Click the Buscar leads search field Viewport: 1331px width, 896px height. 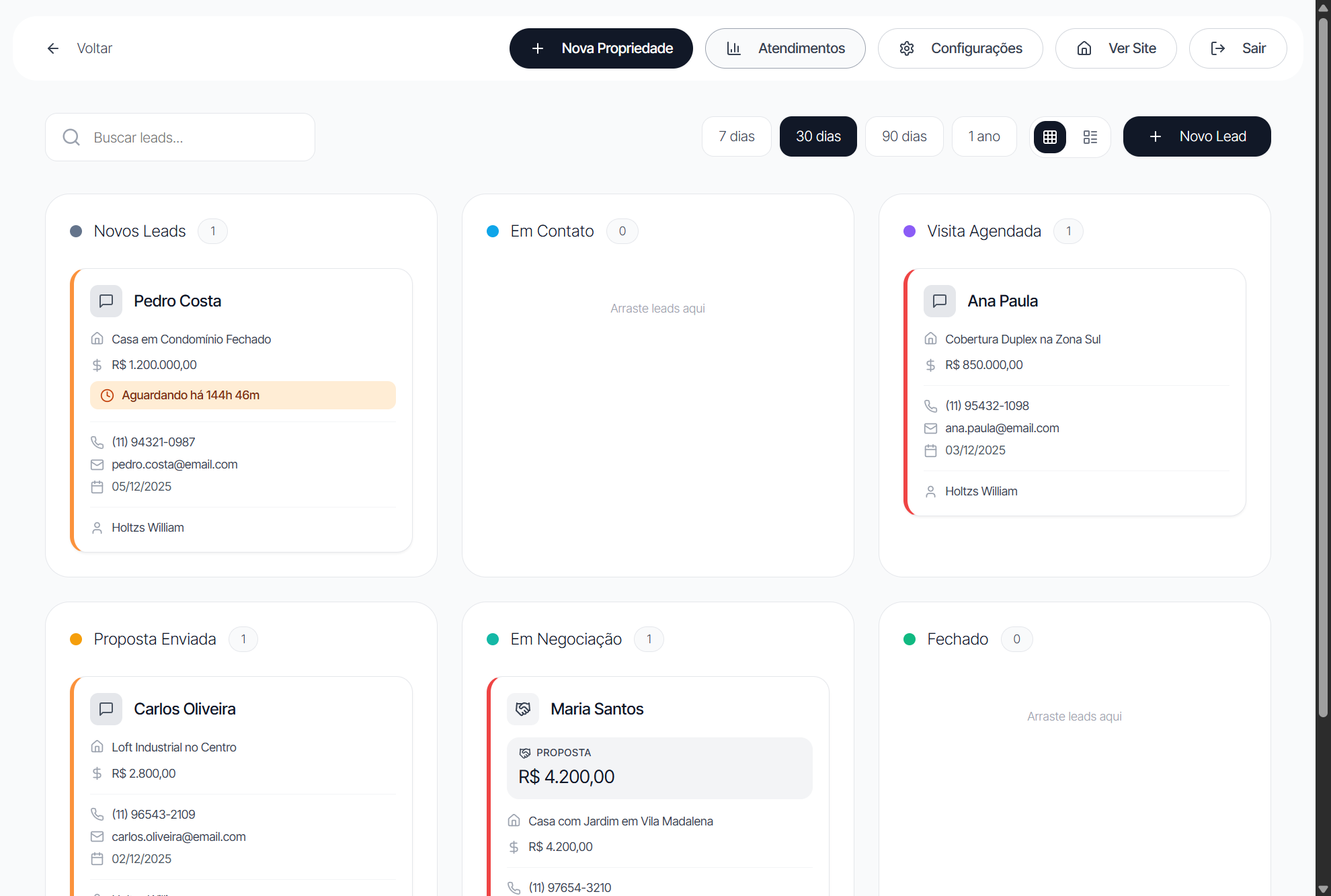click(179, 137)
